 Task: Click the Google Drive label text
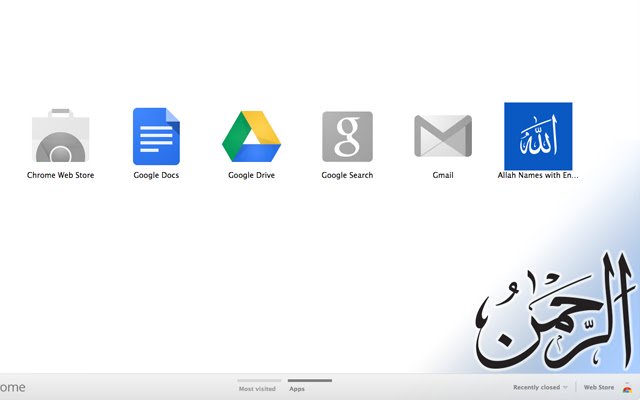coord(251,175)
